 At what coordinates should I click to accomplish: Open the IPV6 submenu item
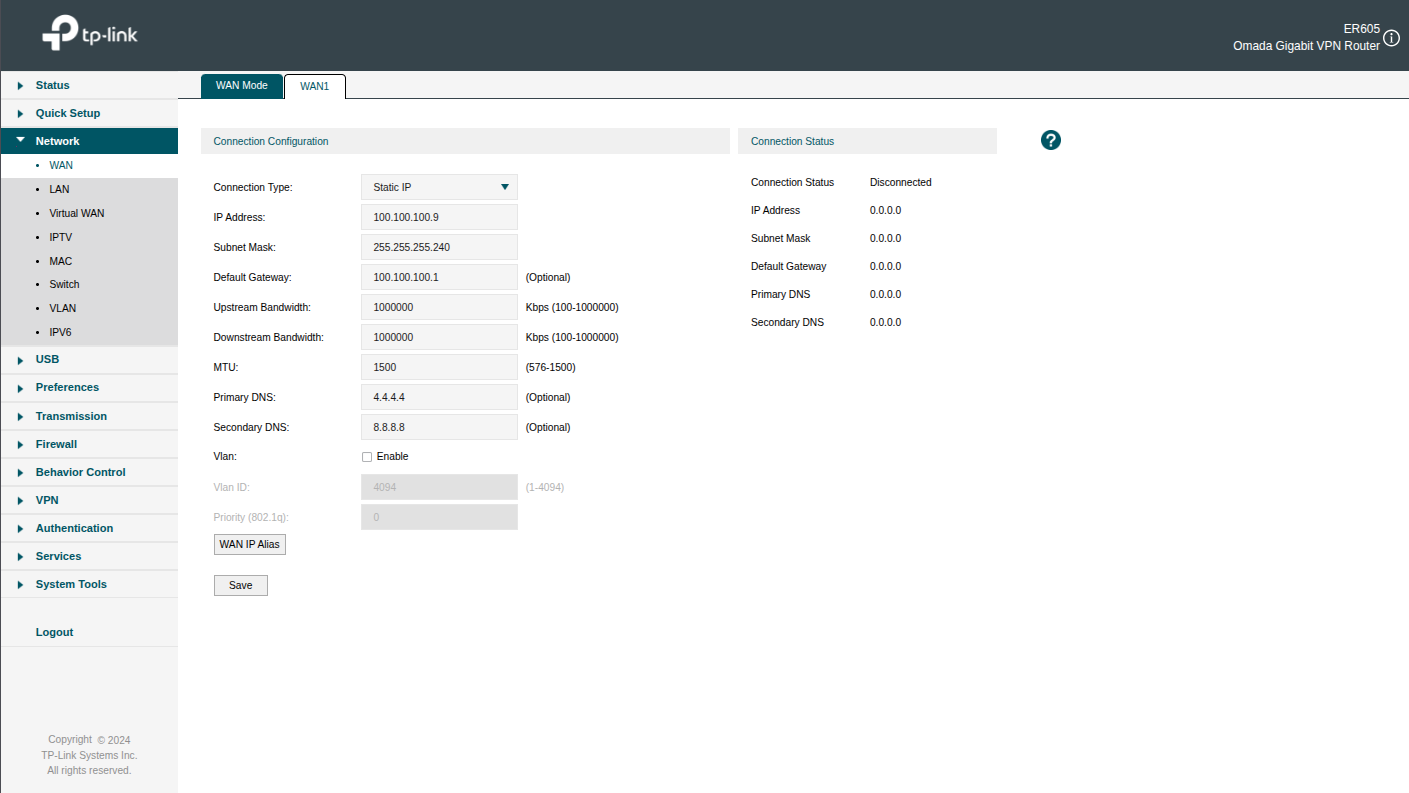[89, 332]
